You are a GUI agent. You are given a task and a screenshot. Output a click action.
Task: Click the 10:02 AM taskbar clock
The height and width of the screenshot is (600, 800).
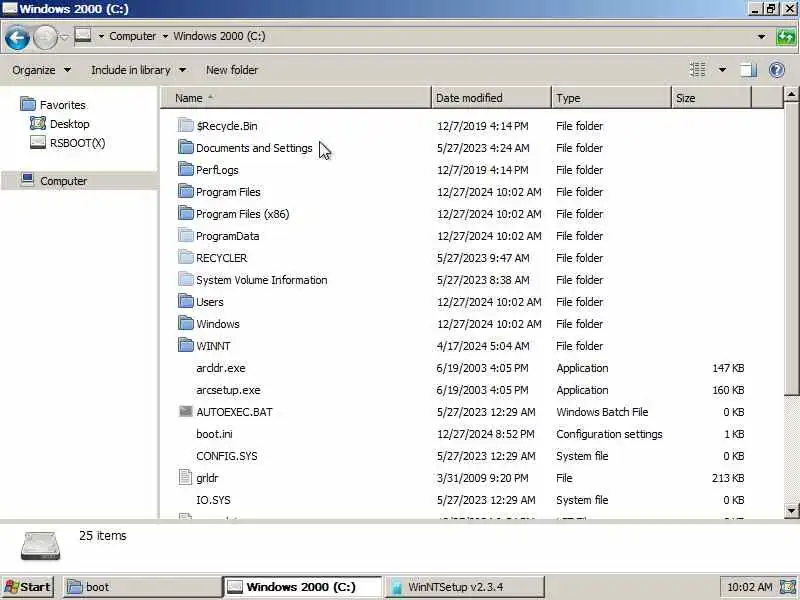[749, 587]
